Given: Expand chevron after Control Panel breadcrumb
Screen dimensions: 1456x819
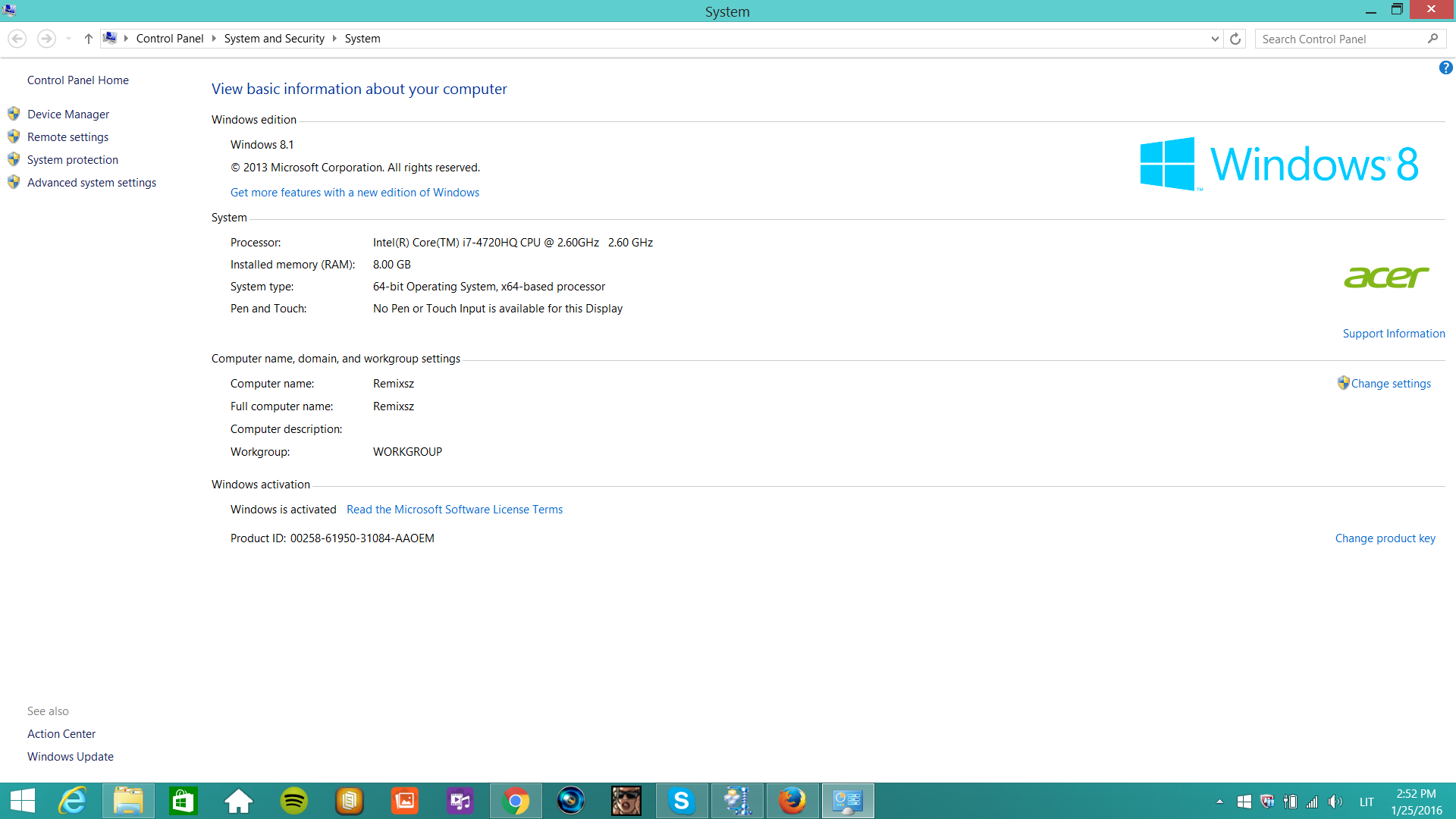Looking at the screenshot, I should (214, 39).
